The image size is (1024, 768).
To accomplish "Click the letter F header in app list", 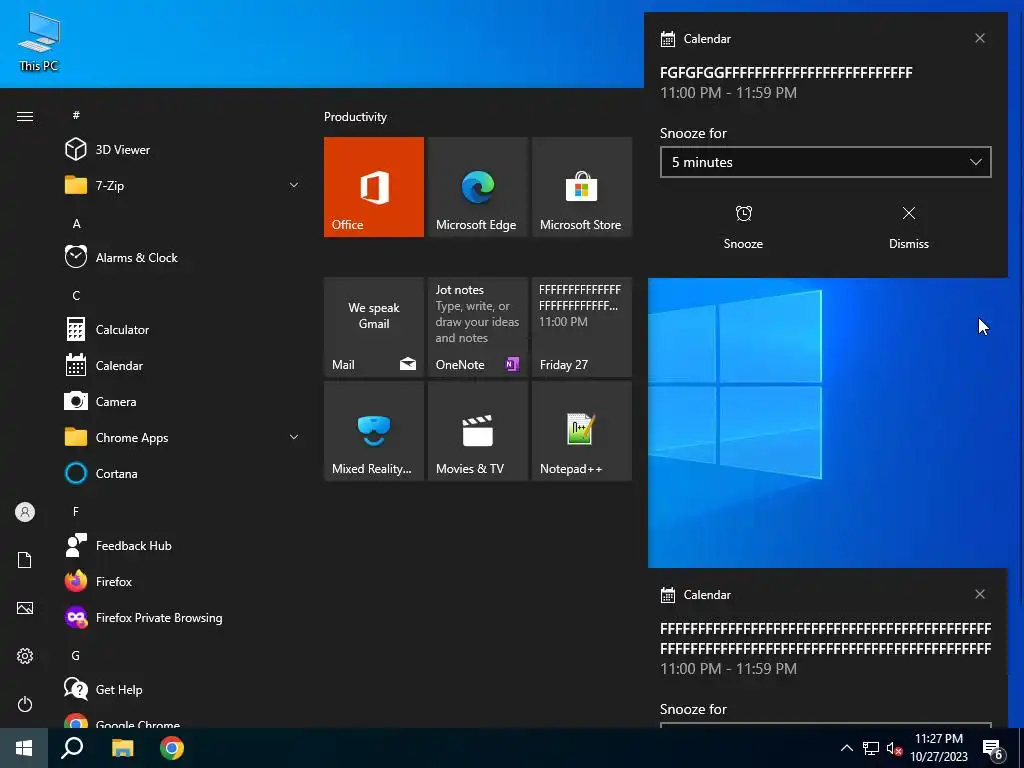I will 76,511.
